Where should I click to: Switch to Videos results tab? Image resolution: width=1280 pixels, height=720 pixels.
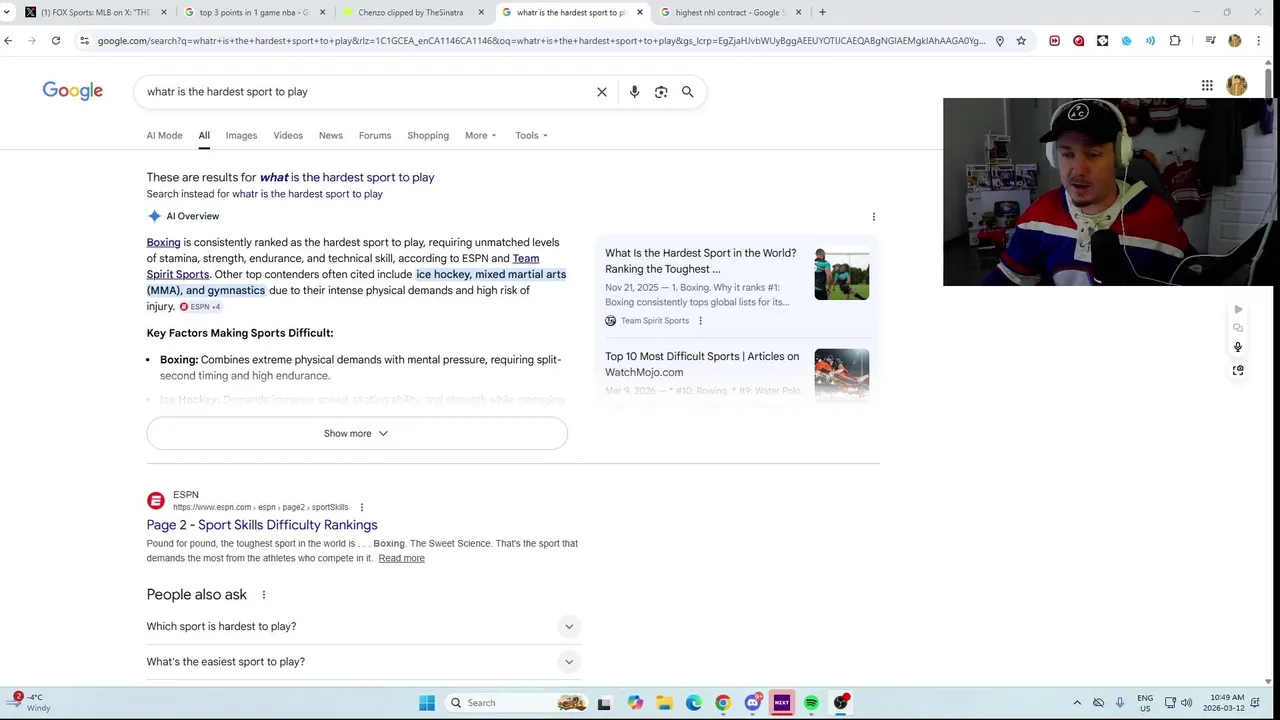[288, 136]
